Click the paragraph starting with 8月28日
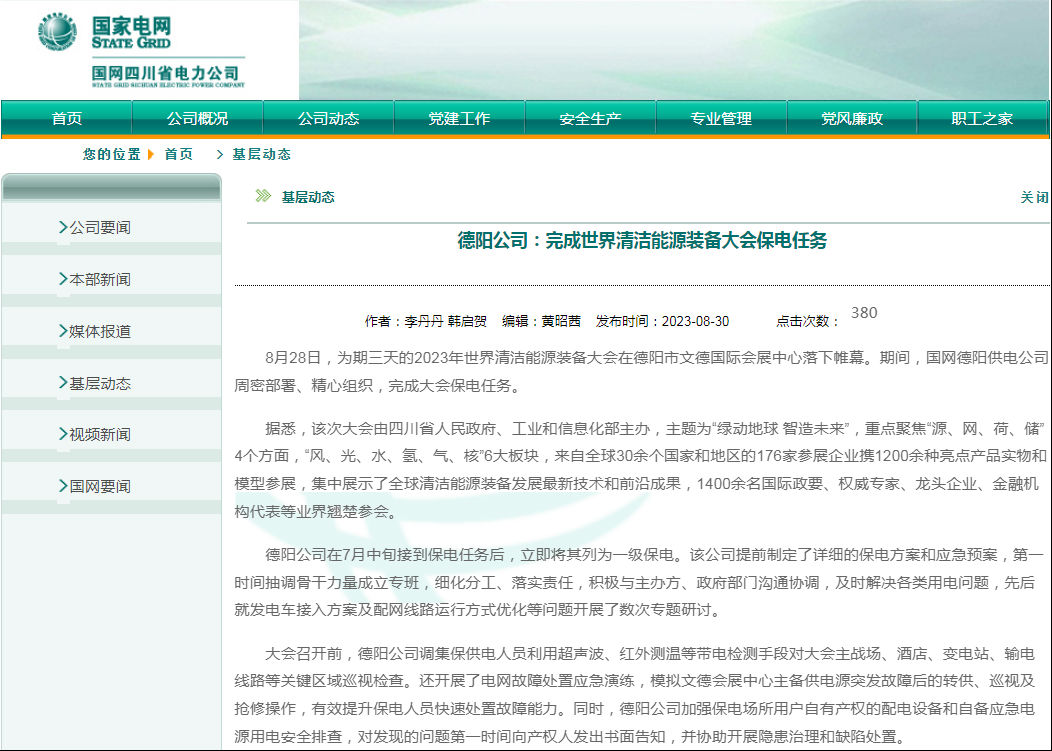The height and width of the screenshot is (751, 1052). click(x=641, y=372)
